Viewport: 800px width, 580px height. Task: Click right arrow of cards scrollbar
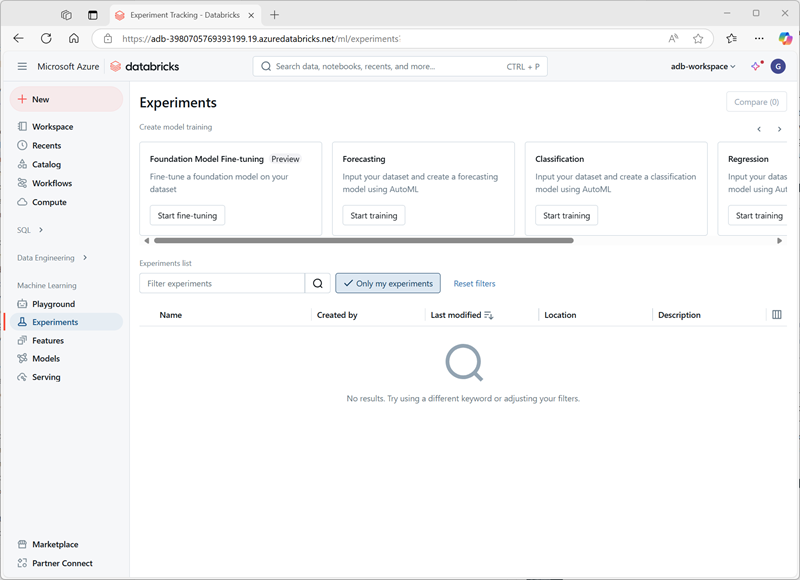(x=779, y=241)
